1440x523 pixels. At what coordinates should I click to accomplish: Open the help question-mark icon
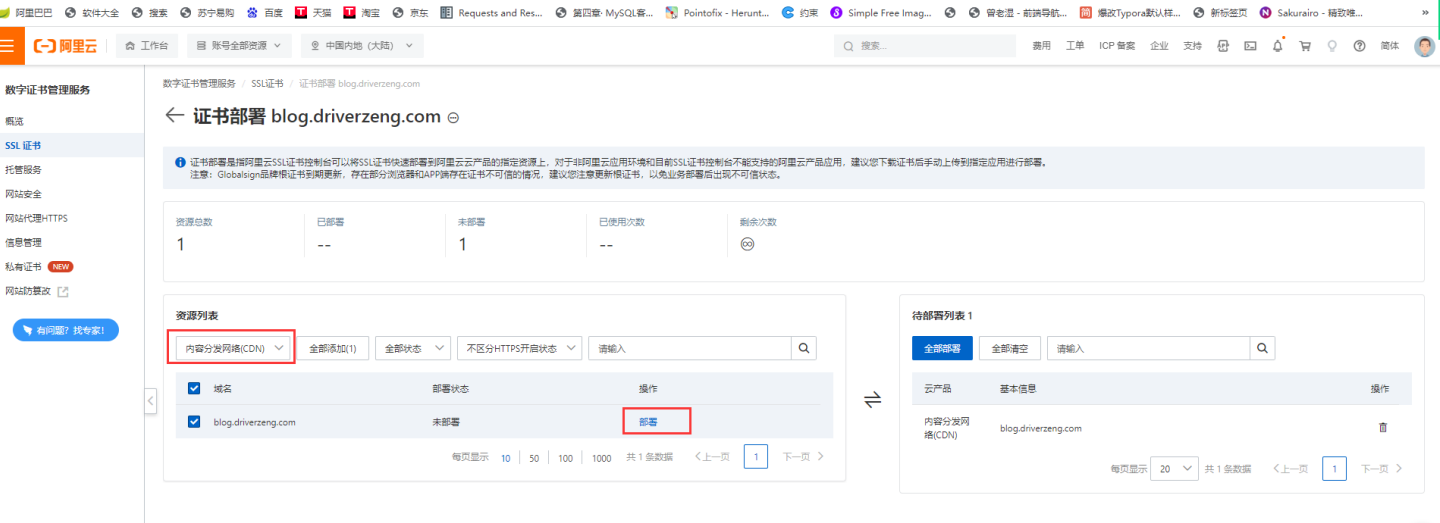(1359, 46)
